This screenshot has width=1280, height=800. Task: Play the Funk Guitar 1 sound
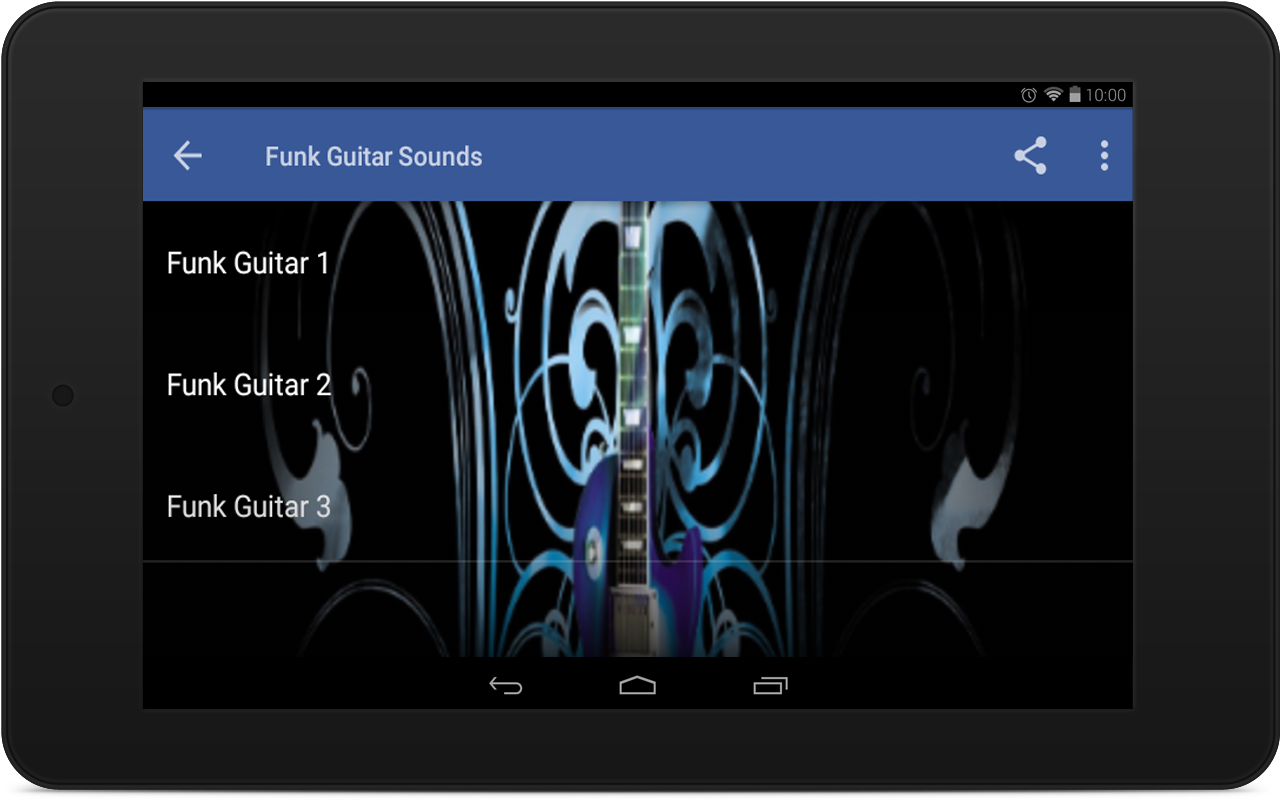click(638, 263)
